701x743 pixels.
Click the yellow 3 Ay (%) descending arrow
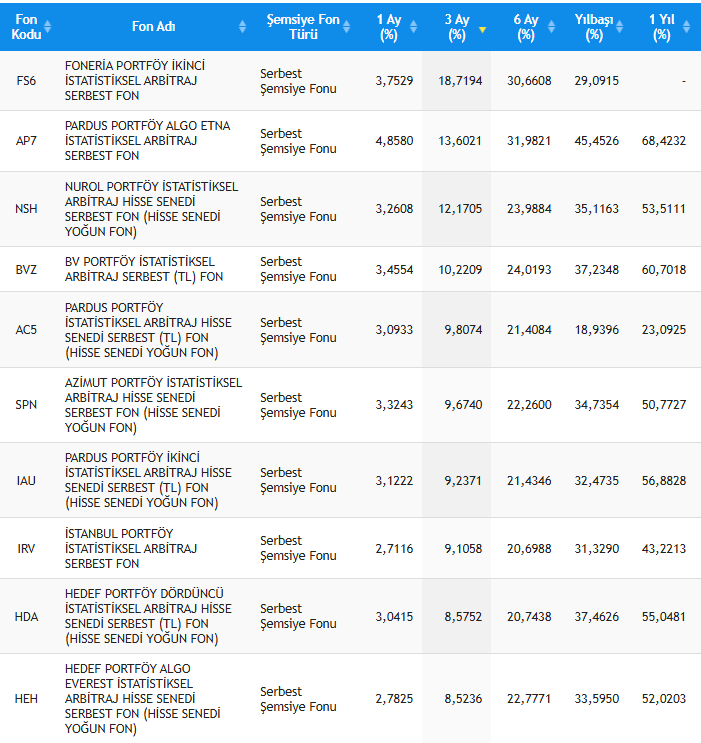click(483, 30)
